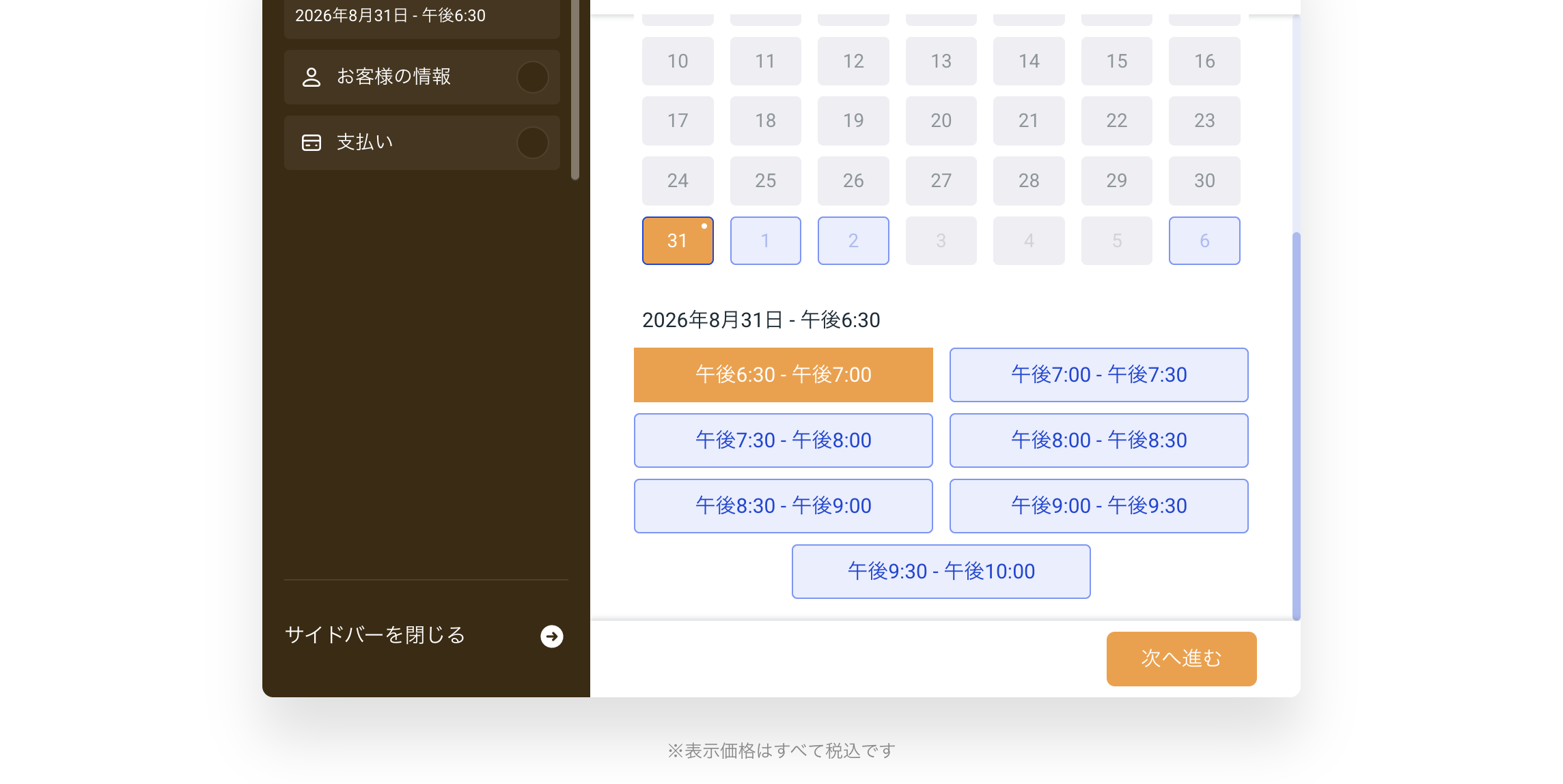Click calendar date 16

(x=1204, y=61)
